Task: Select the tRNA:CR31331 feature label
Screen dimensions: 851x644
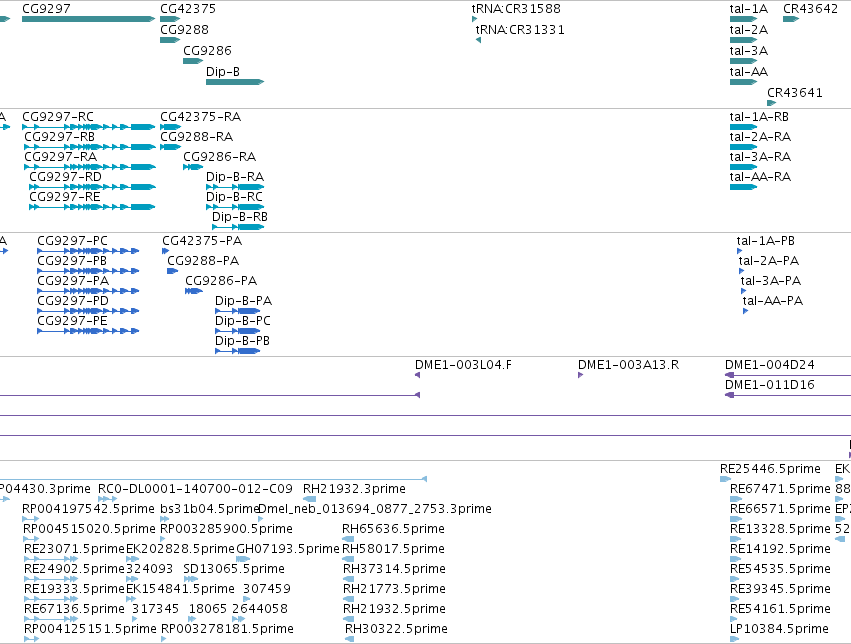Action: point(520,29)
